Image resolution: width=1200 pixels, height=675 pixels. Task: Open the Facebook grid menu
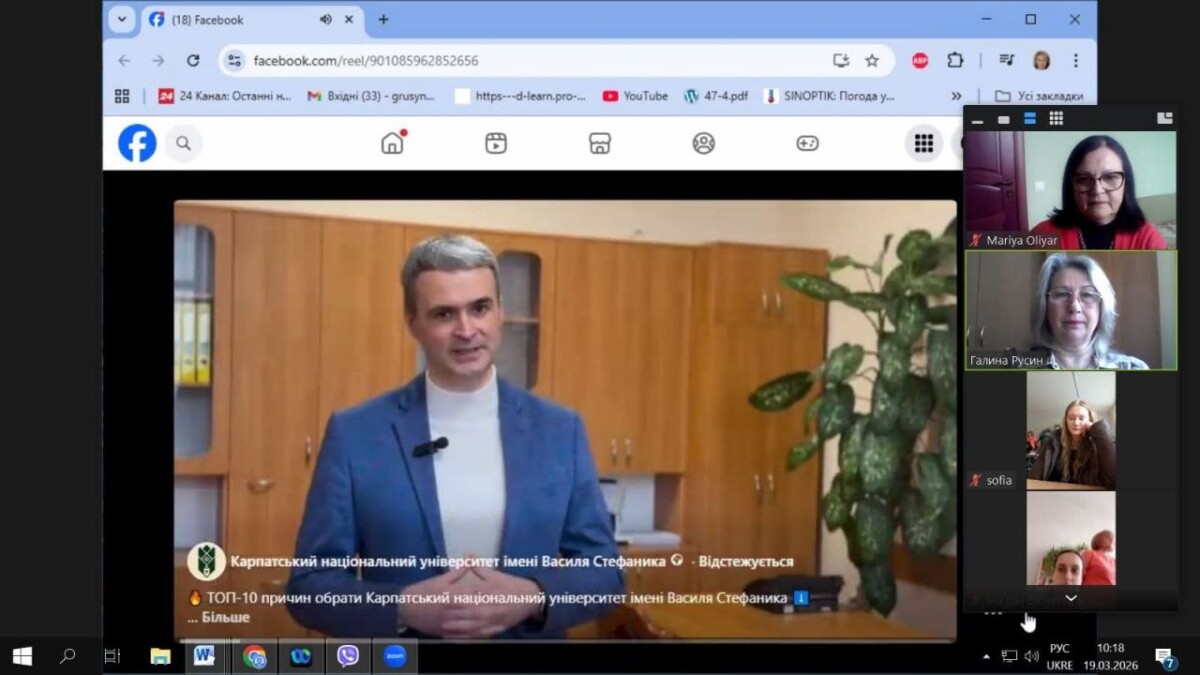(x=923, y=143)
